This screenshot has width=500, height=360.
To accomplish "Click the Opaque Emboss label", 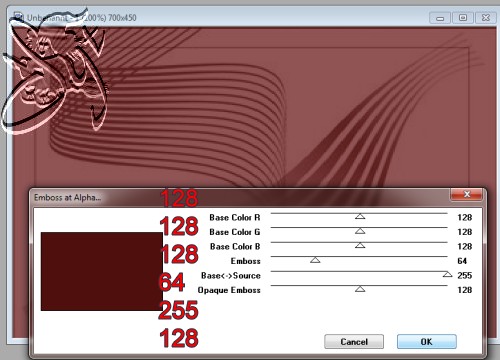I will 229,290.
